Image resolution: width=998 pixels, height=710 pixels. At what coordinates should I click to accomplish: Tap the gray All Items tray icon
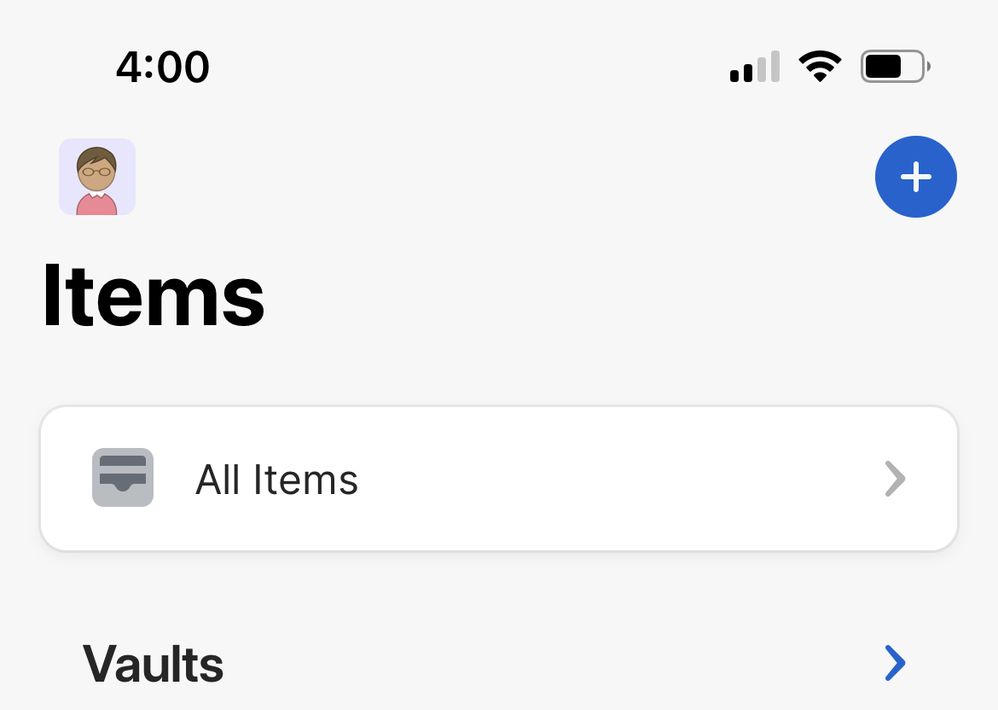click(x=122, y=478)
